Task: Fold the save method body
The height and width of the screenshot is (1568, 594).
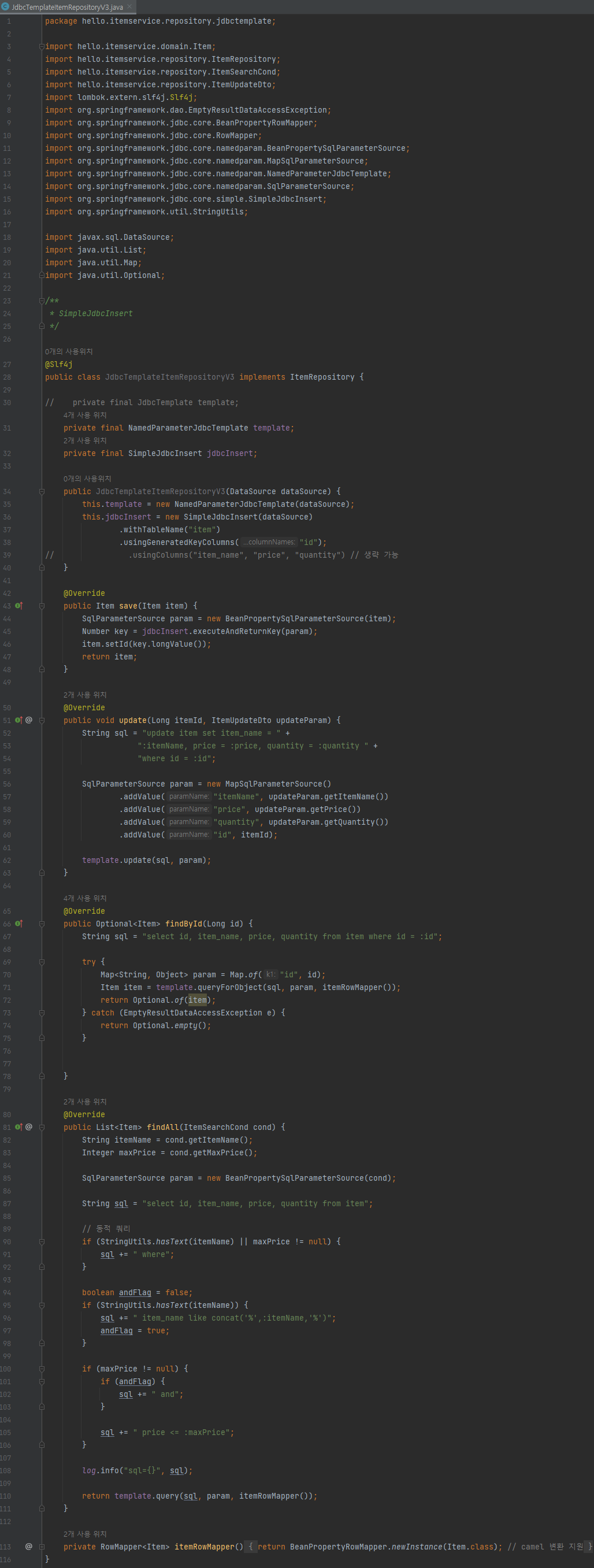Action: pyautogui.click(x=42, y=606)
